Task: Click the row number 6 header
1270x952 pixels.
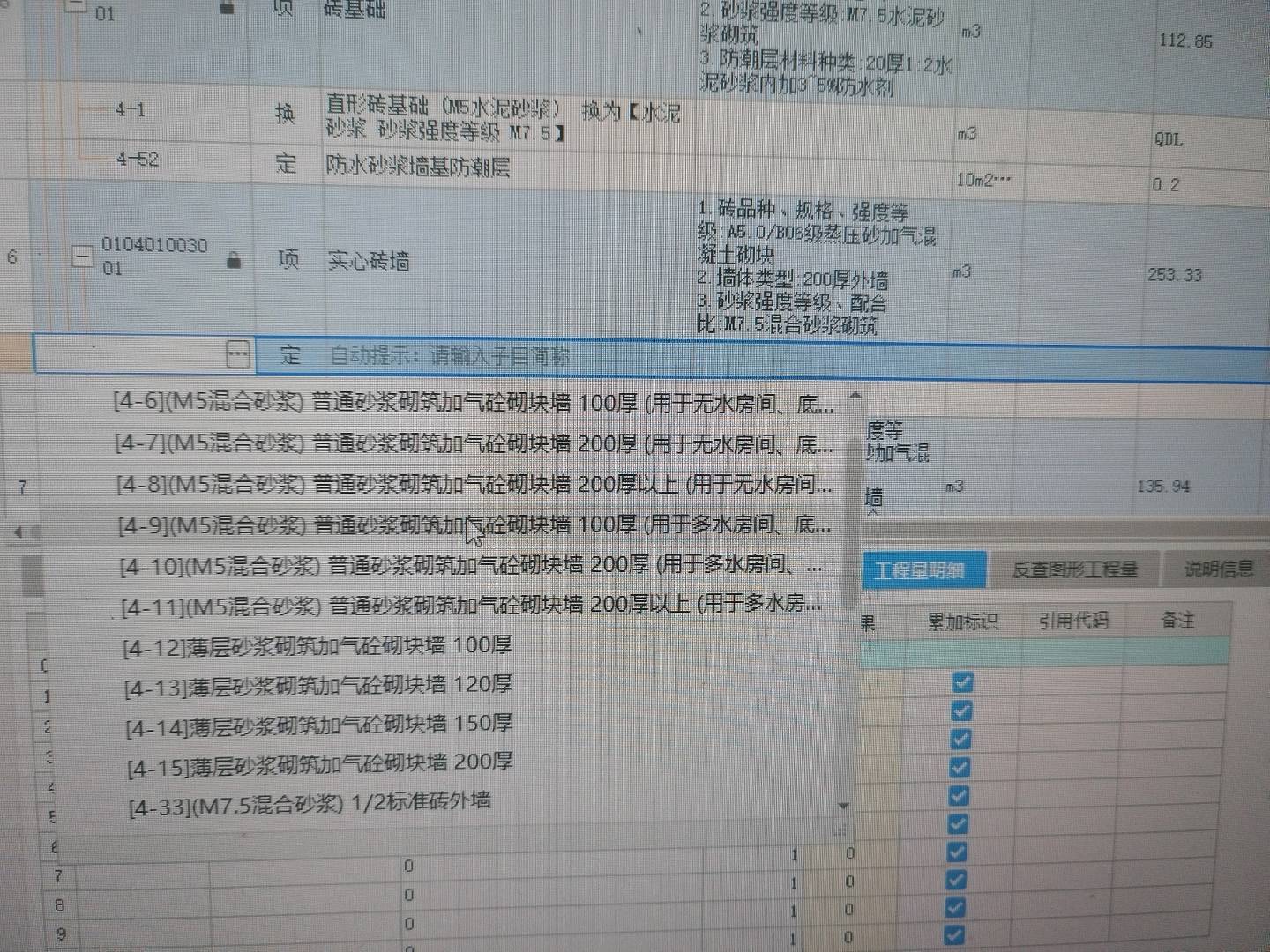Action: pyautogui.click(x=12, y=257)
